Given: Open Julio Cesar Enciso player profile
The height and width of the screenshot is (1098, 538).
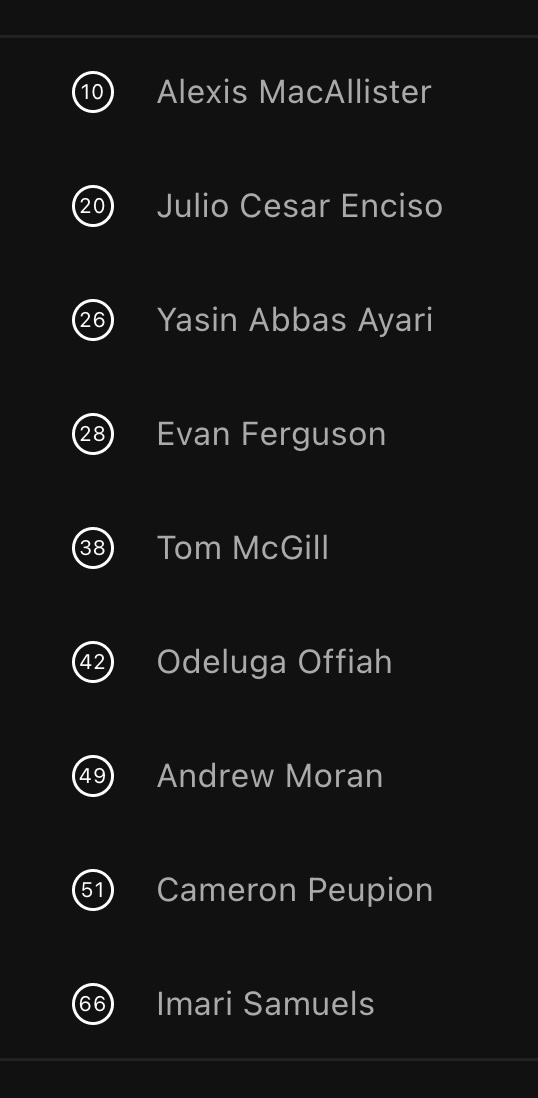Looking at the screenshot, I should 300,206.
